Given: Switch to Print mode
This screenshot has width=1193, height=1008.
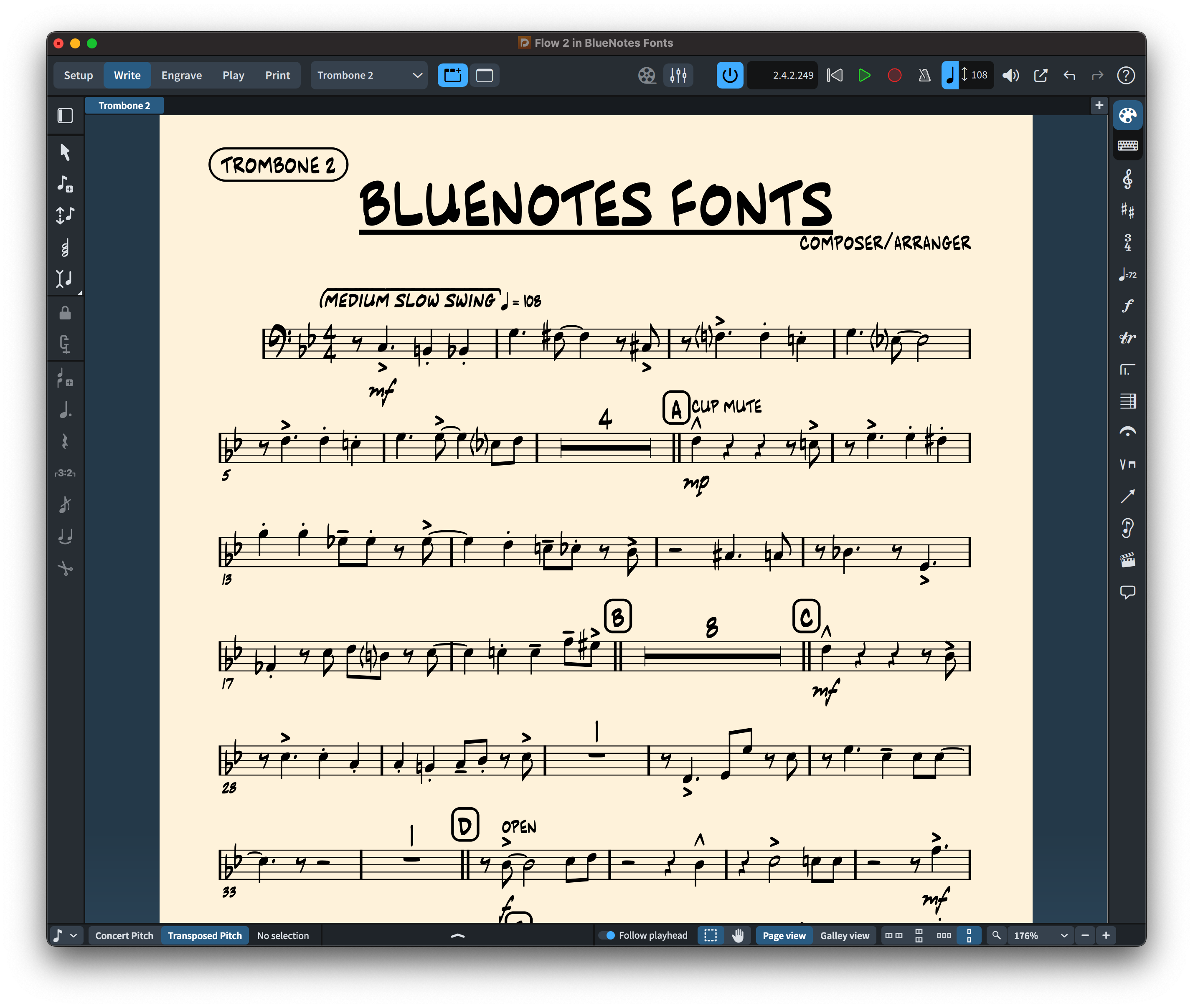Looking at the screenshot, I should (x=277, y=75).
